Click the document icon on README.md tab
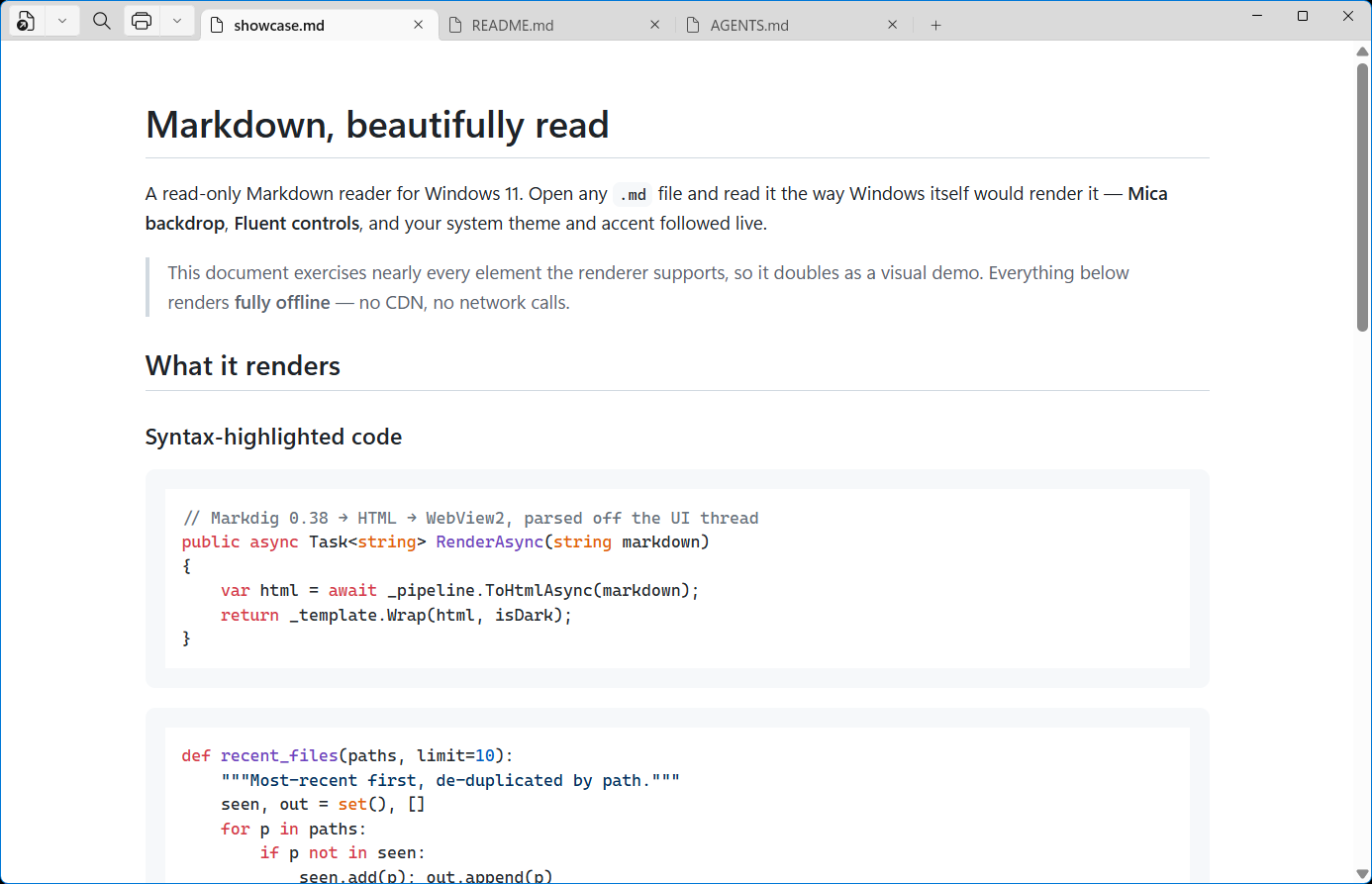This screenshot has width=1372, height=884. 455,25
